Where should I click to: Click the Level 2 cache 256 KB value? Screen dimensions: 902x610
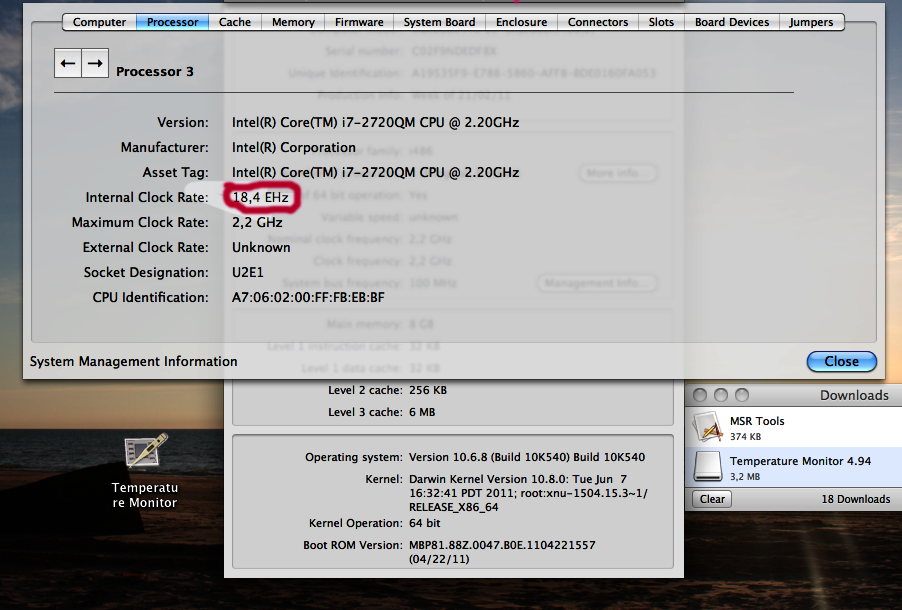click(428, 390)
